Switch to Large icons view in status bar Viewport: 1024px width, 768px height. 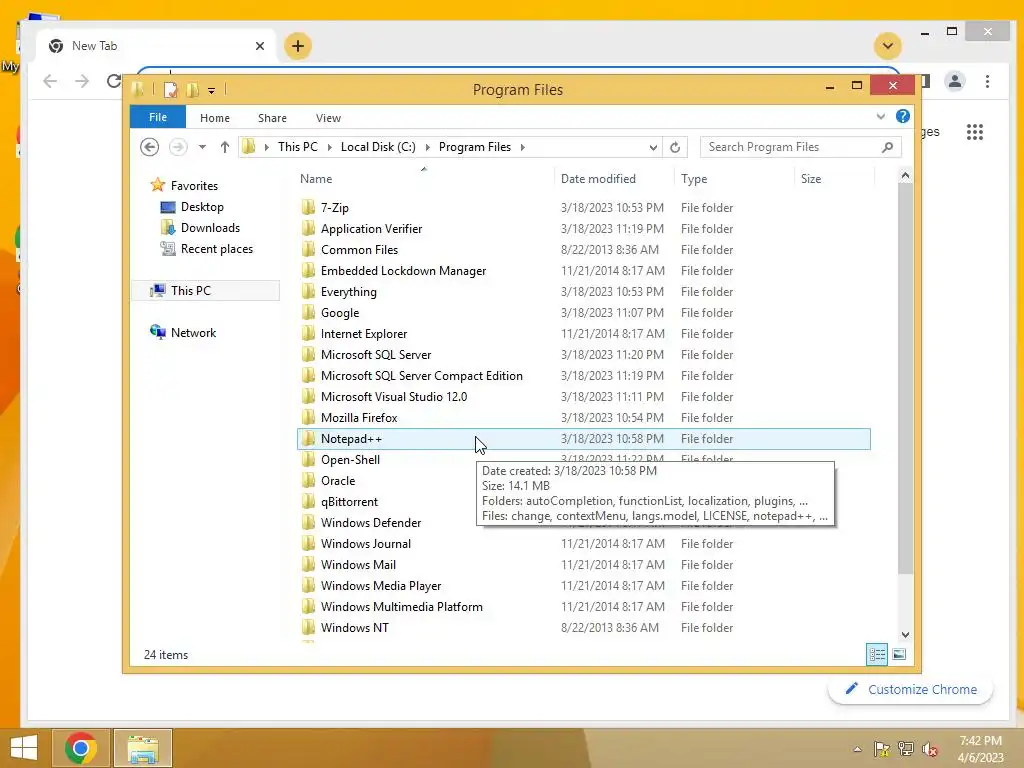pyautogui.click(x=899, y=654)
